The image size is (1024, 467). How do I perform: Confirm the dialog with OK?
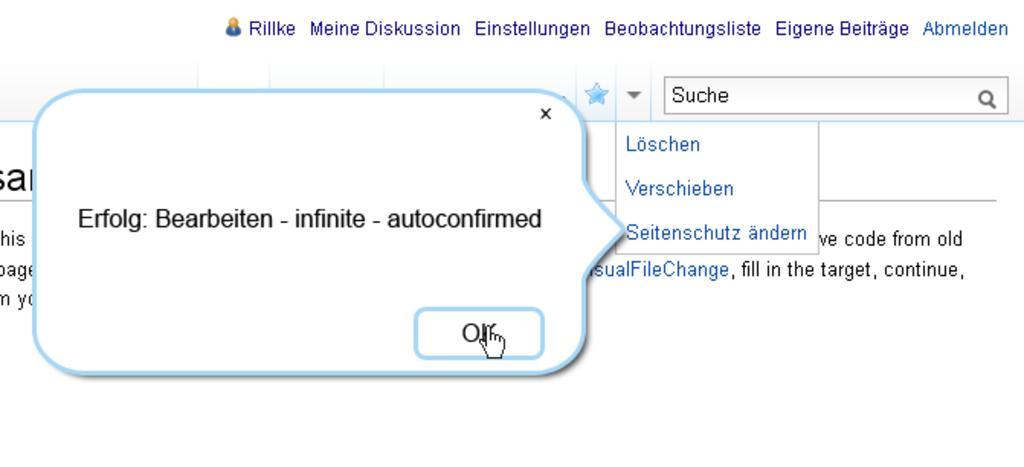479,333
